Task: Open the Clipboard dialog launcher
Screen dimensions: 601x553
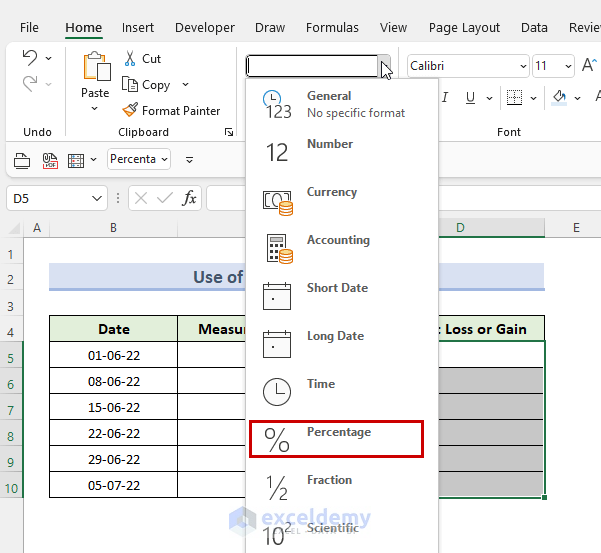Action: [x=229, y=132]
